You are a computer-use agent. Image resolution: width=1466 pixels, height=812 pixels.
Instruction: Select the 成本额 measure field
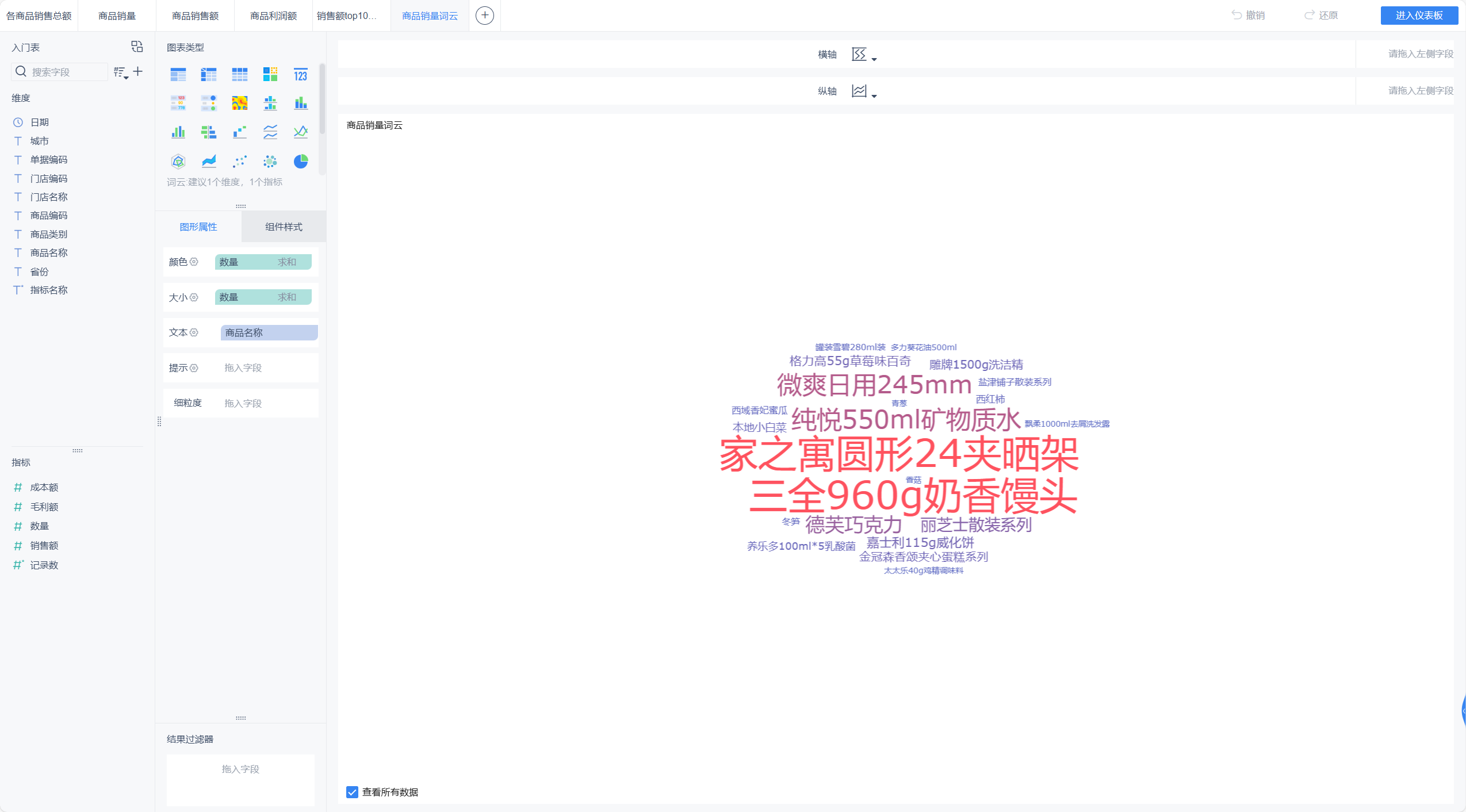click(x=44, y=487)
